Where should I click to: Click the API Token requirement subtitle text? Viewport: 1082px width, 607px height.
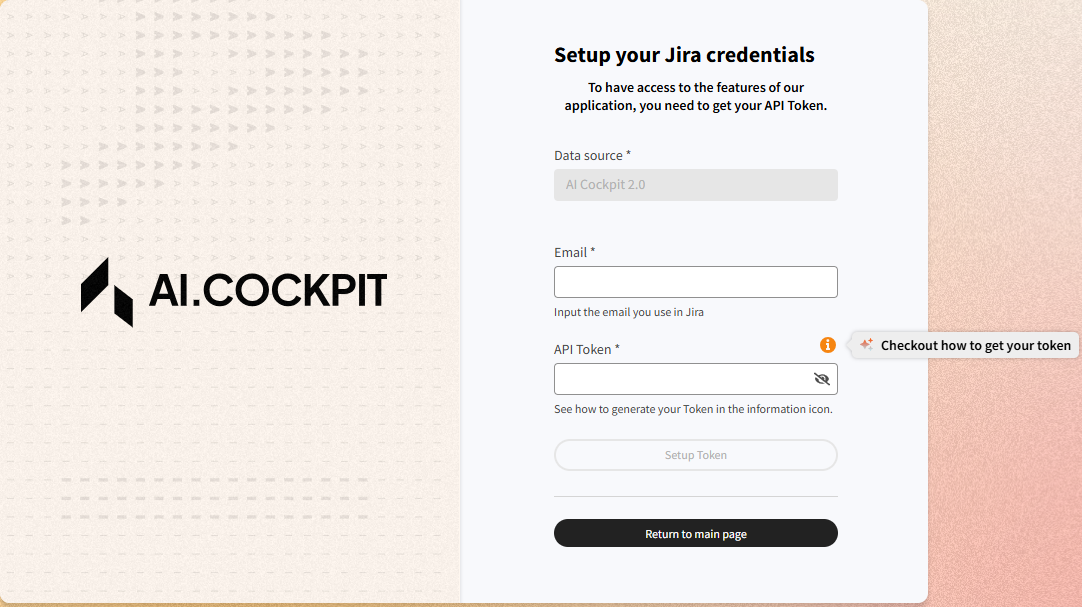tap(695, 97)
